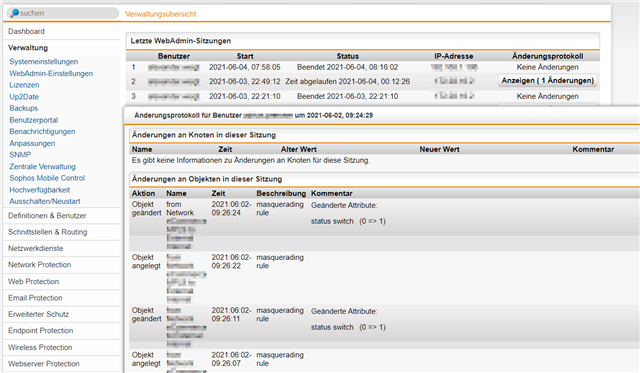Select start time '2021-06-03, 22:49:12'

coord(244,81)
